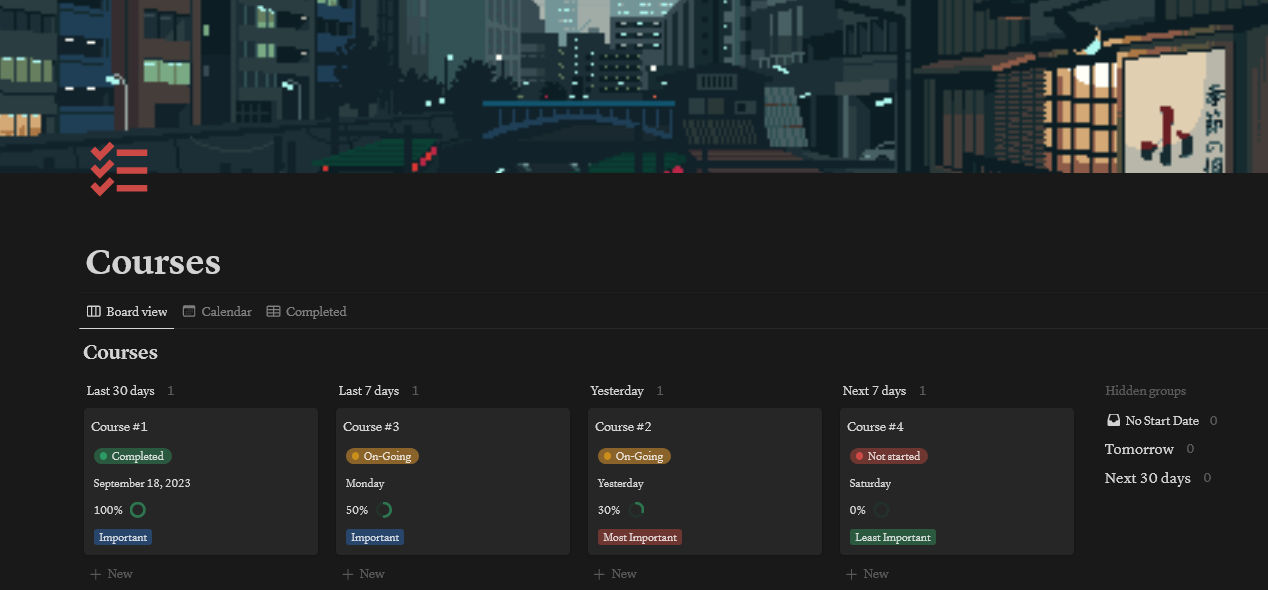Open the Completed tab

click(x=306, y=312)
